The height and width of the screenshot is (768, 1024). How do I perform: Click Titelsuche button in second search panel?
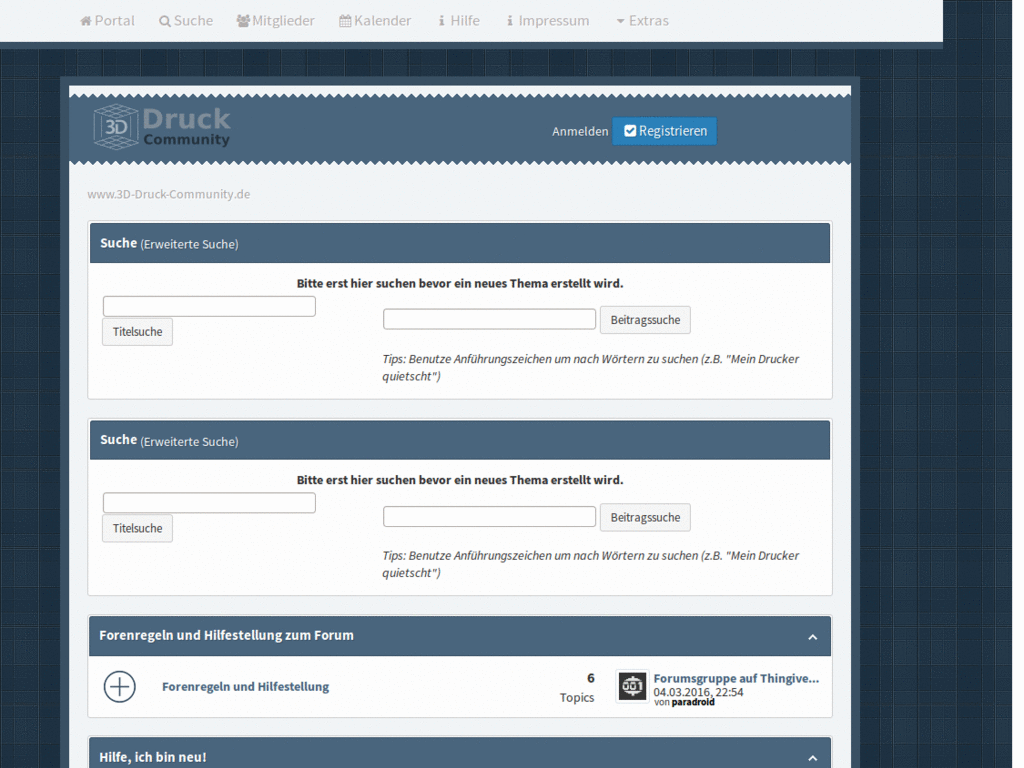(x=137, y=528)
